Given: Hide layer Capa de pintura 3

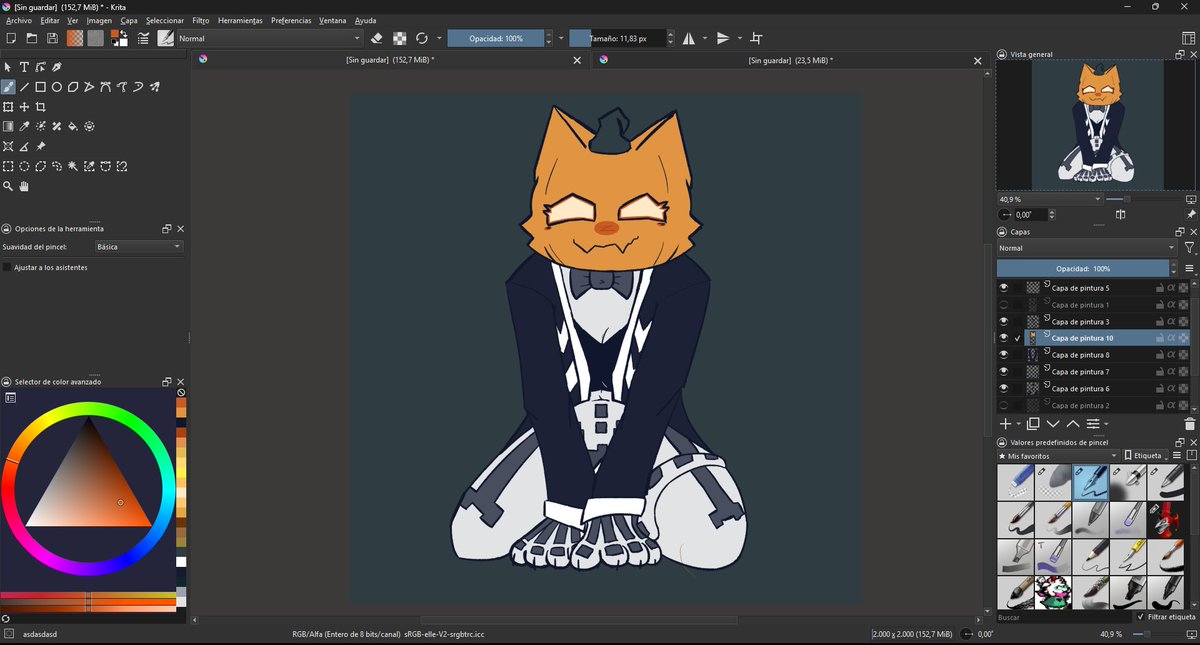Looking at the screenshot, I should (1004, 322).
